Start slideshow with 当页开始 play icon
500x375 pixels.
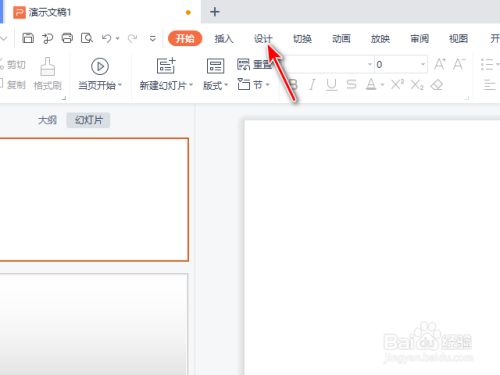[x=100, y=66]
